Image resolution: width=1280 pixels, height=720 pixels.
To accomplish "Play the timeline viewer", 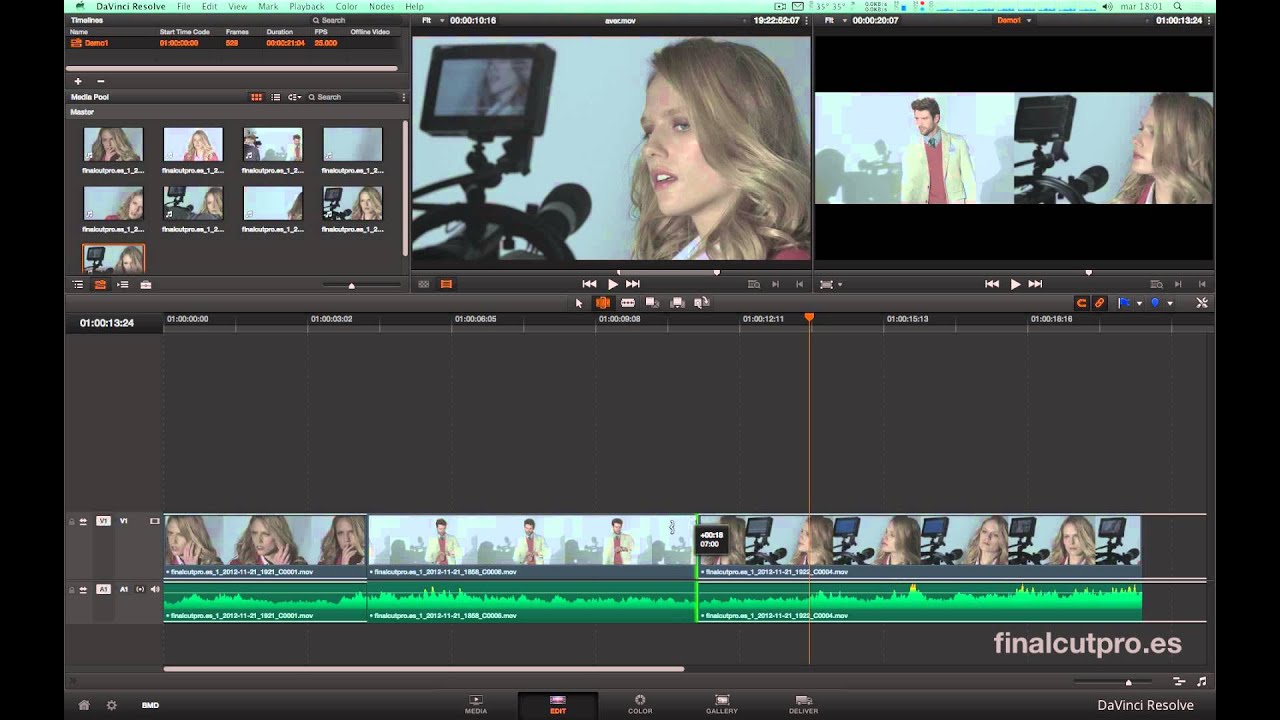I will click(1015, 284).
